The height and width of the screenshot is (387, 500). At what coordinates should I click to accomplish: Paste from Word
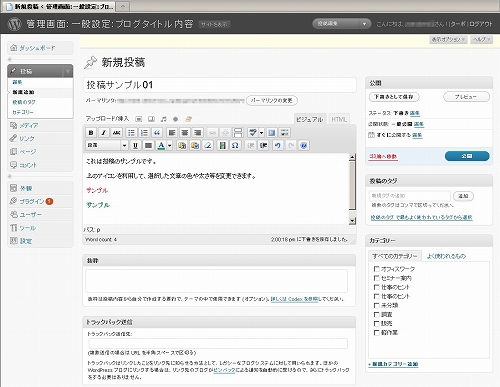[195, 145]
